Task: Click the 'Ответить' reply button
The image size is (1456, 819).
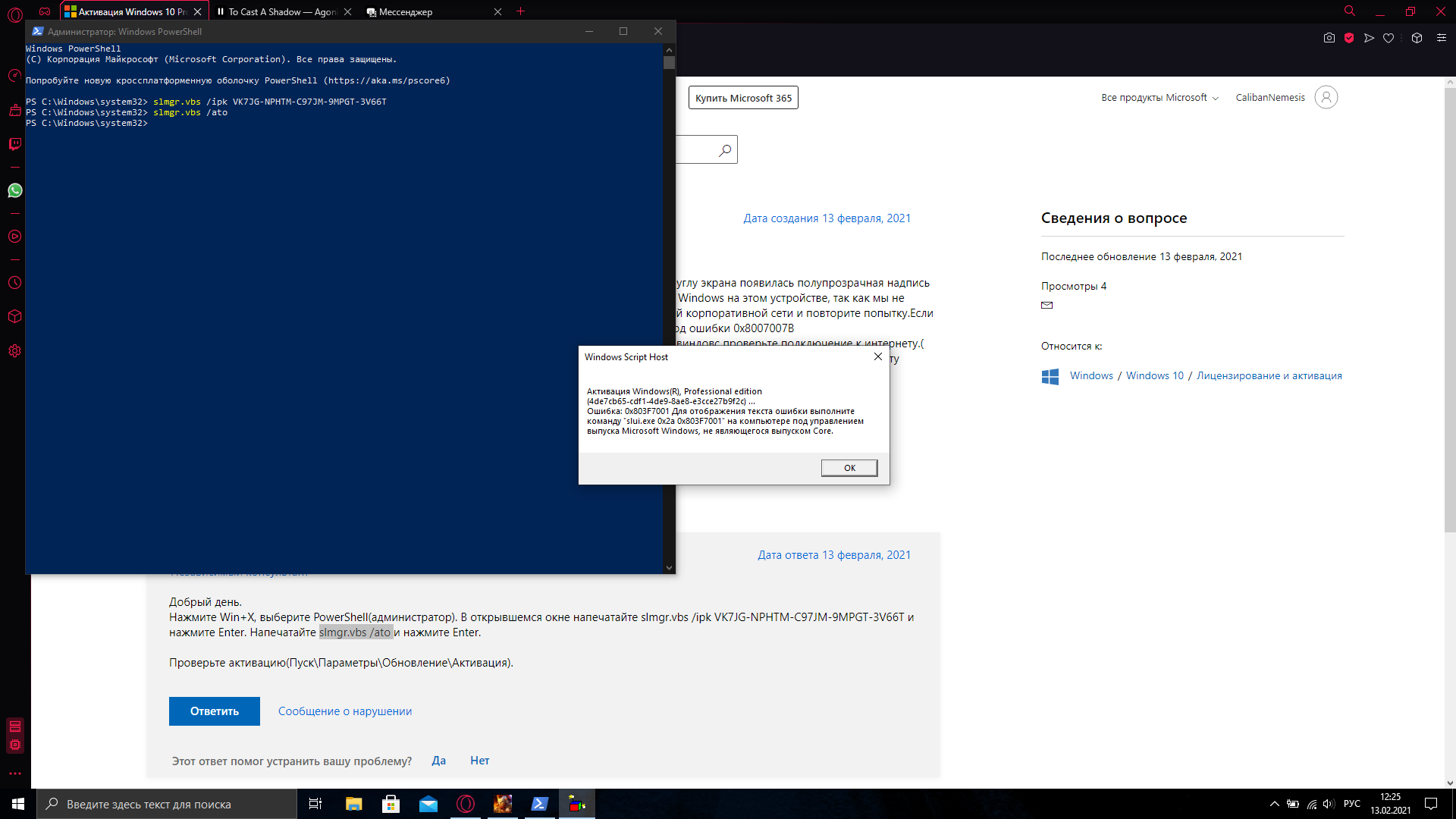Action: point(215,711)
